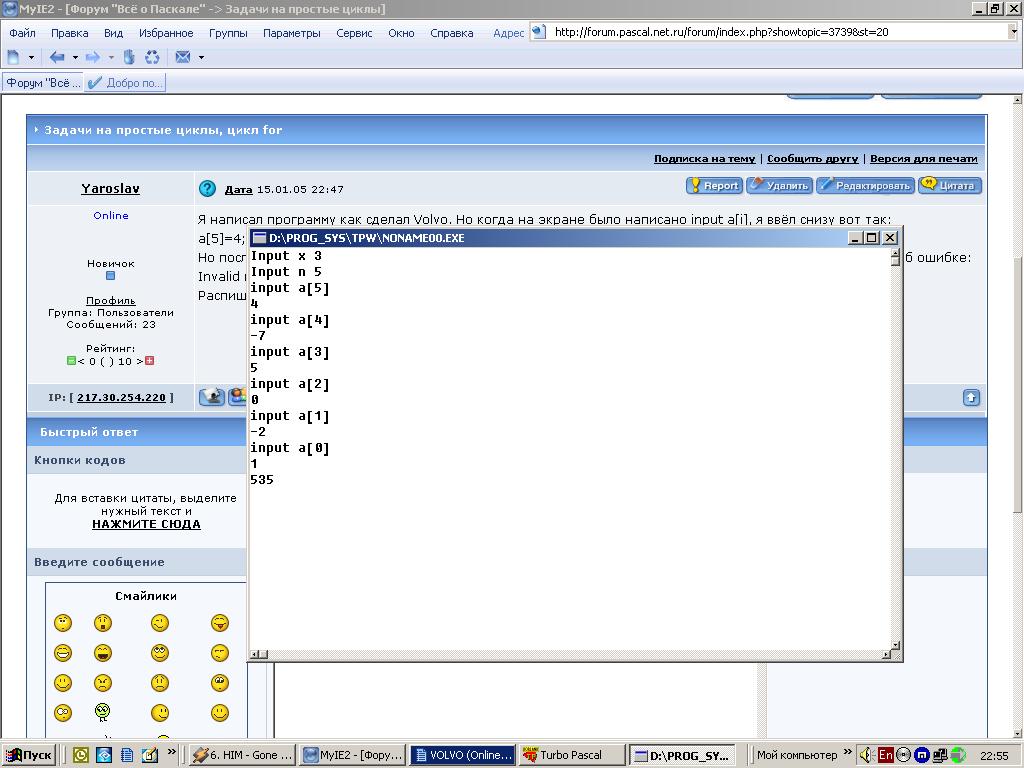Click the green minus rating icon

(x=71, y=361)
